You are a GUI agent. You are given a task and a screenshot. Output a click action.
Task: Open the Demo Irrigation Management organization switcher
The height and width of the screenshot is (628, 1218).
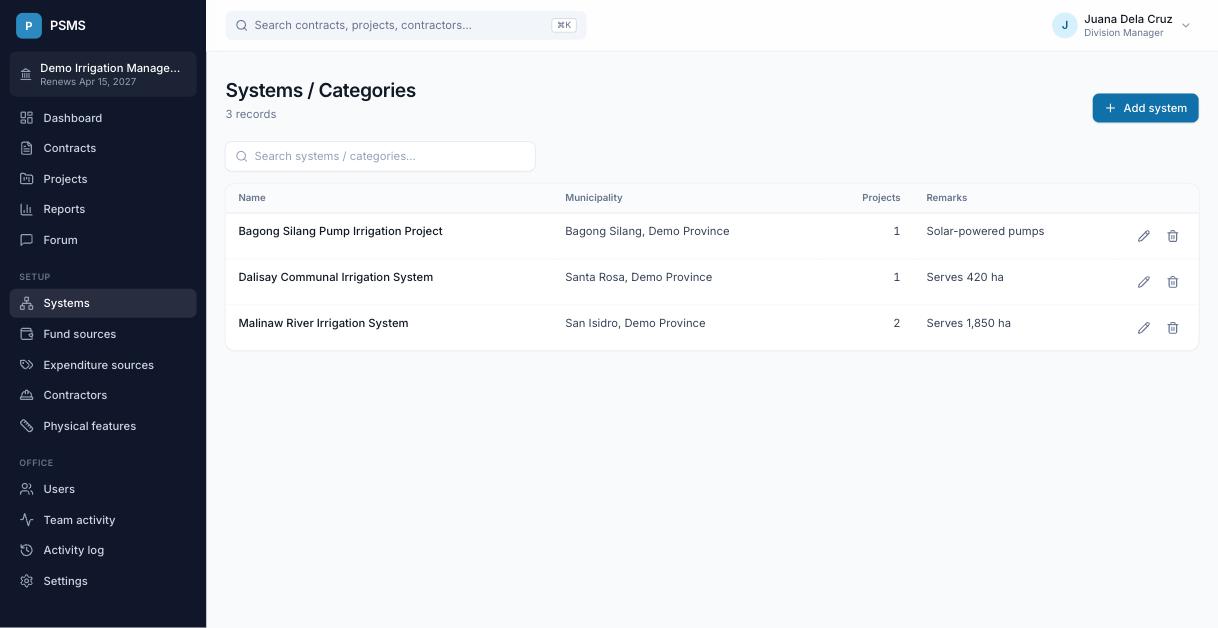[x=103, y=74]
